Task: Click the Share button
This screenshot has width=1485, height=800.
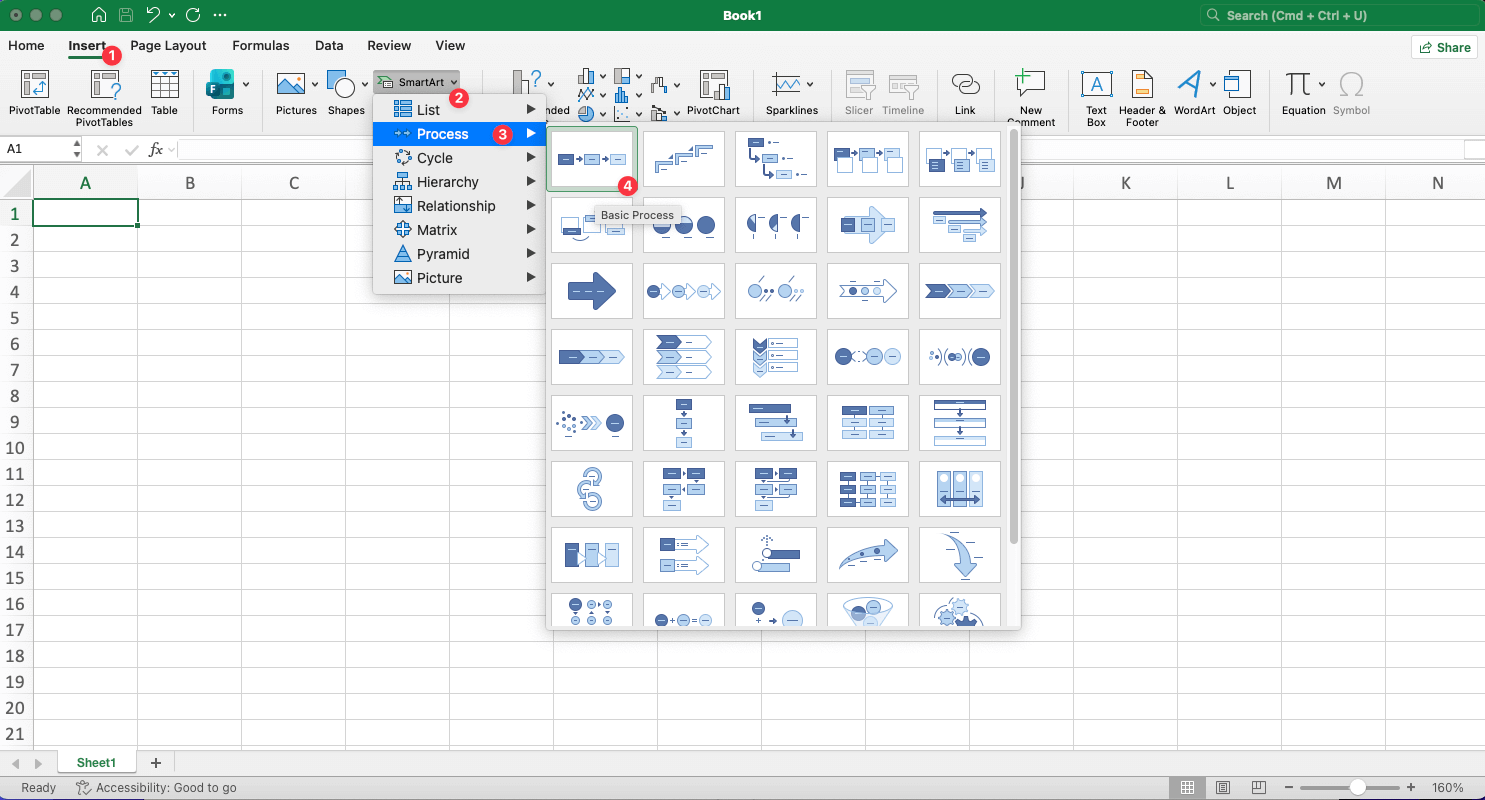Action: pyautogui.click(x=1444, y=47)
